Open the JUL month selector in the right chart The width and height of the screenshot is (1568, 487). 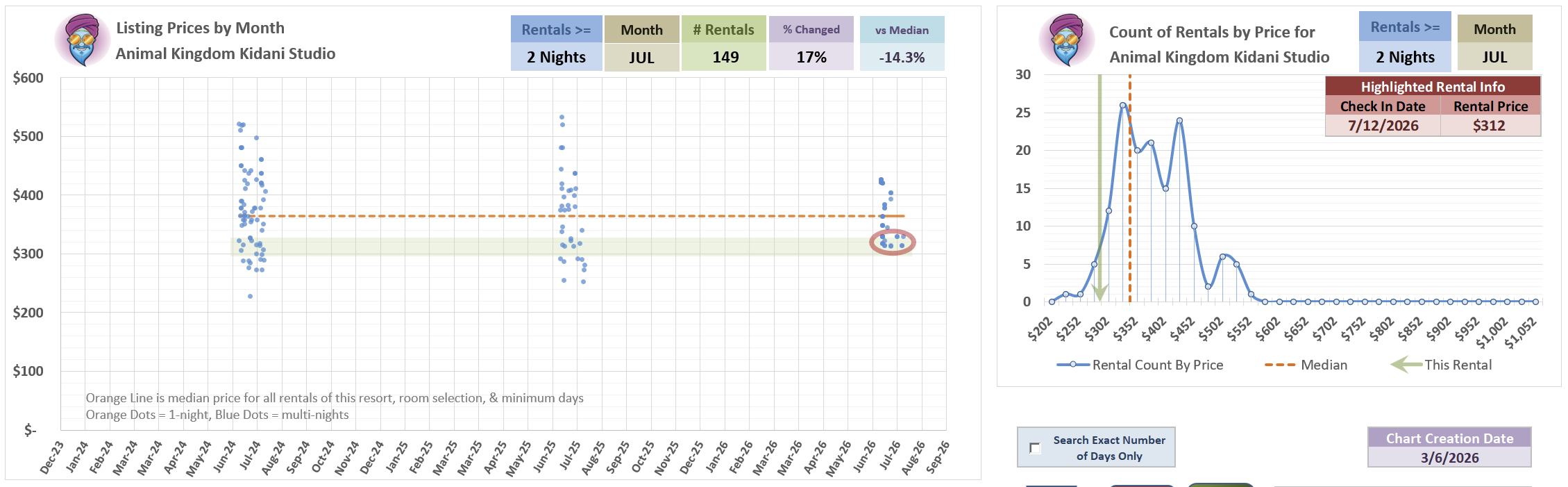click(1494, 57)
